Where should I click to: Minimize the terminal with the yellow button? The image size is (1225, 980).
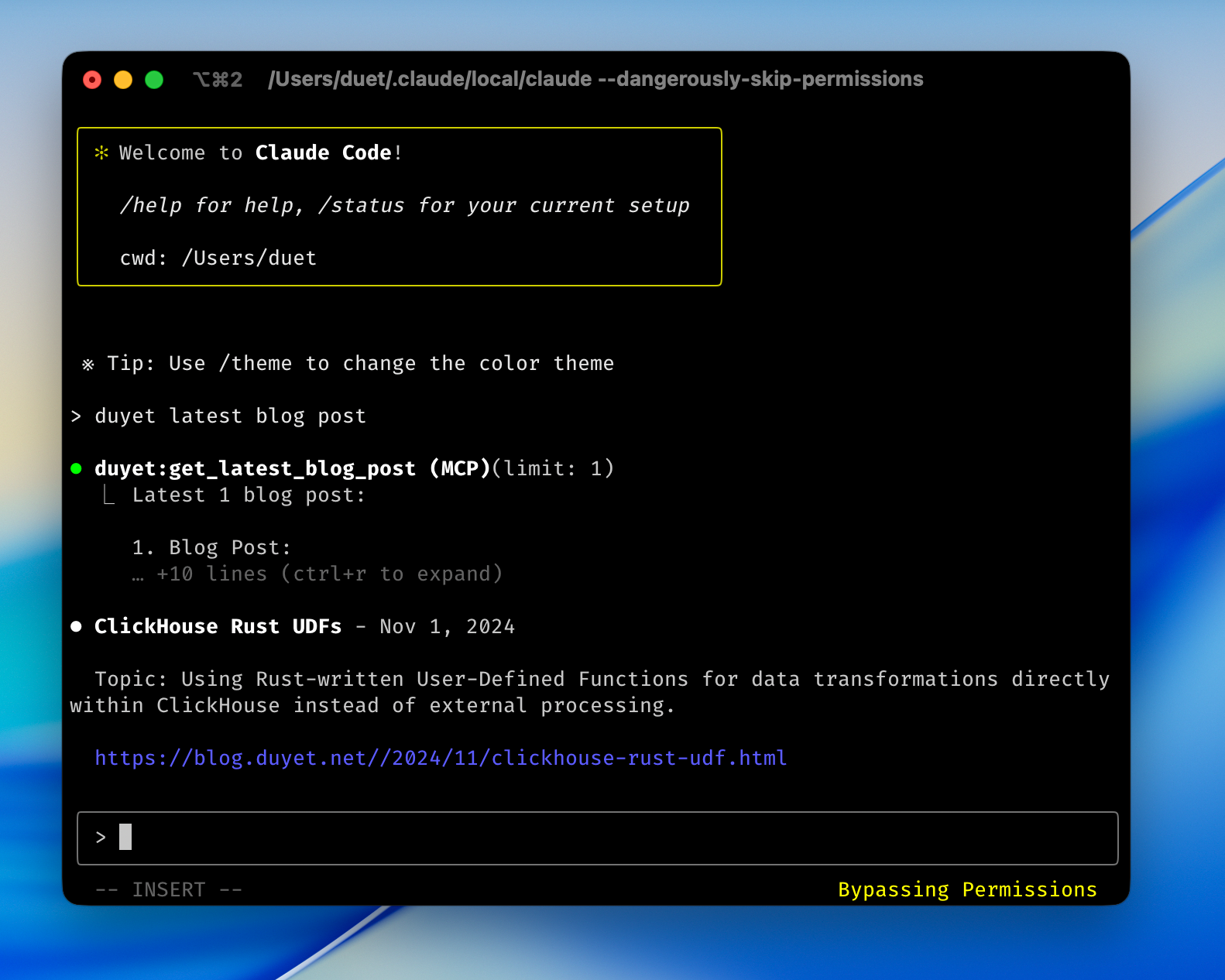coord(123,80)
